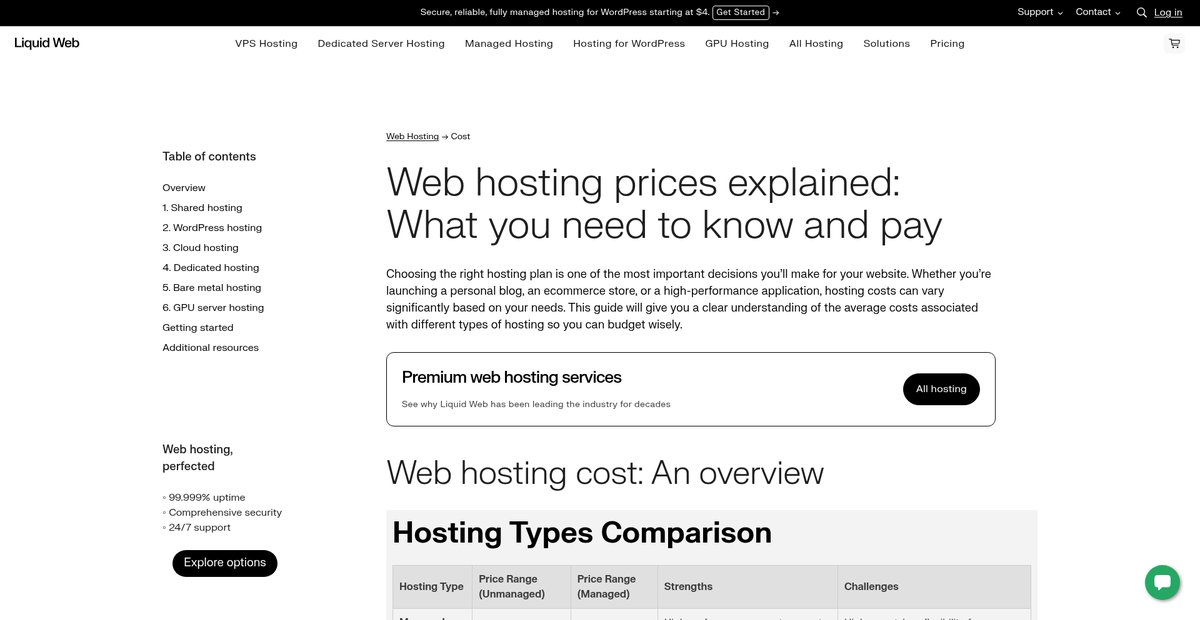The width and height of the screenshot is (1200, 620).
Task: Click the Hosting Type column header
Action: (432, 587)
